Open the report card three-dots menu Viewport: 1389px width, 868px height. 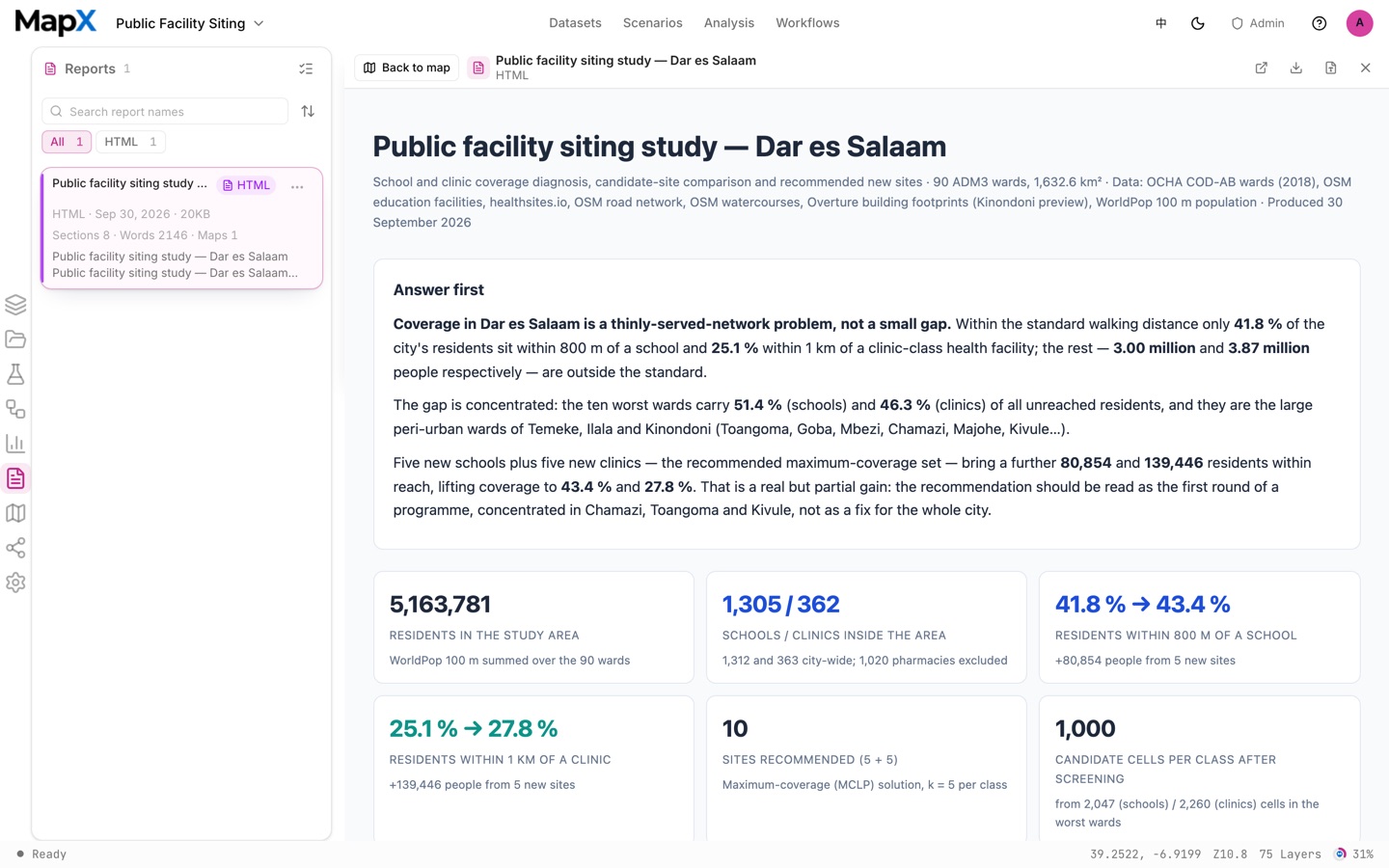click(x=297, y=186)
